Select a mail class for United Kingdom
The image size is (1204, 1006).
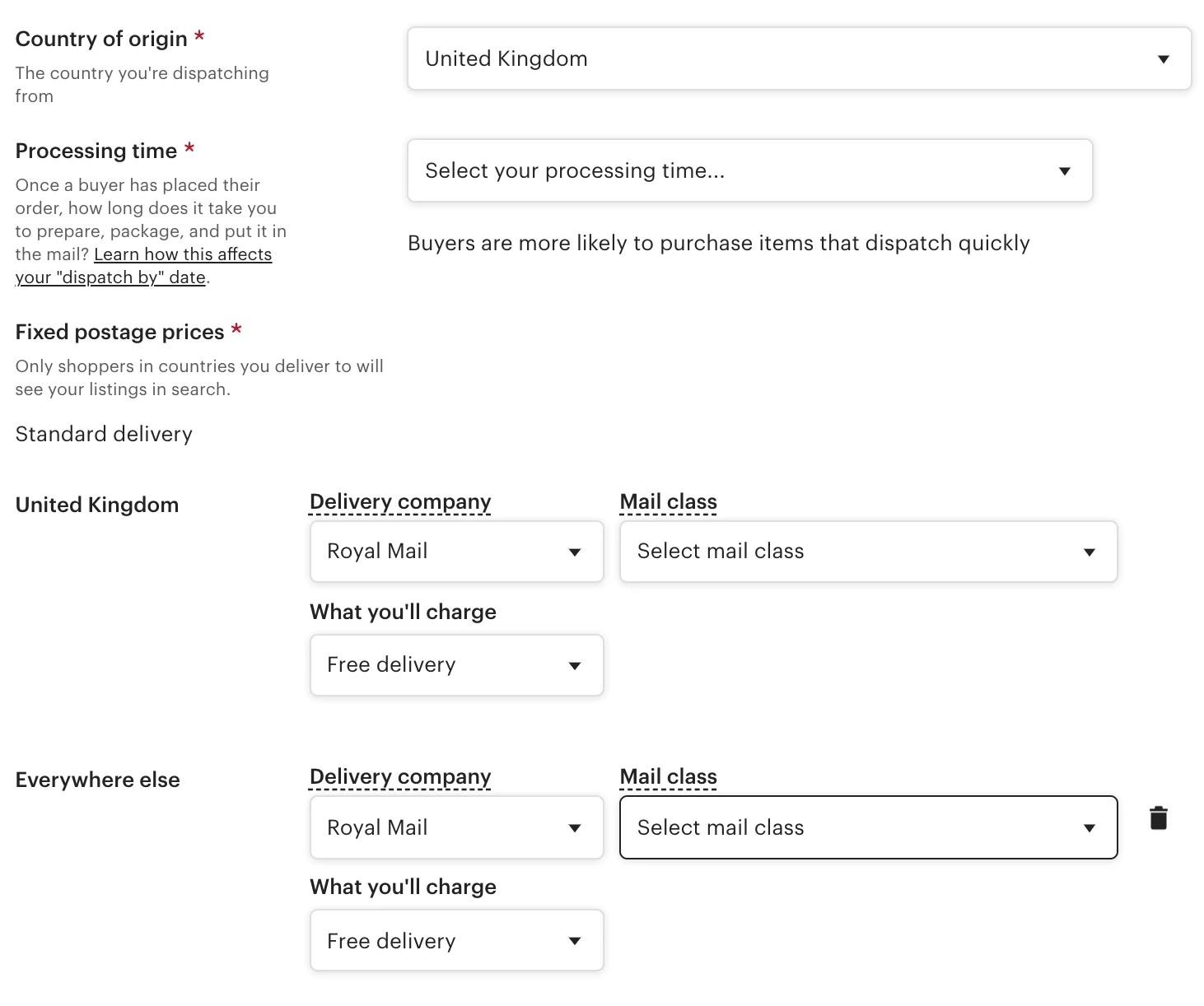[868, 552]
